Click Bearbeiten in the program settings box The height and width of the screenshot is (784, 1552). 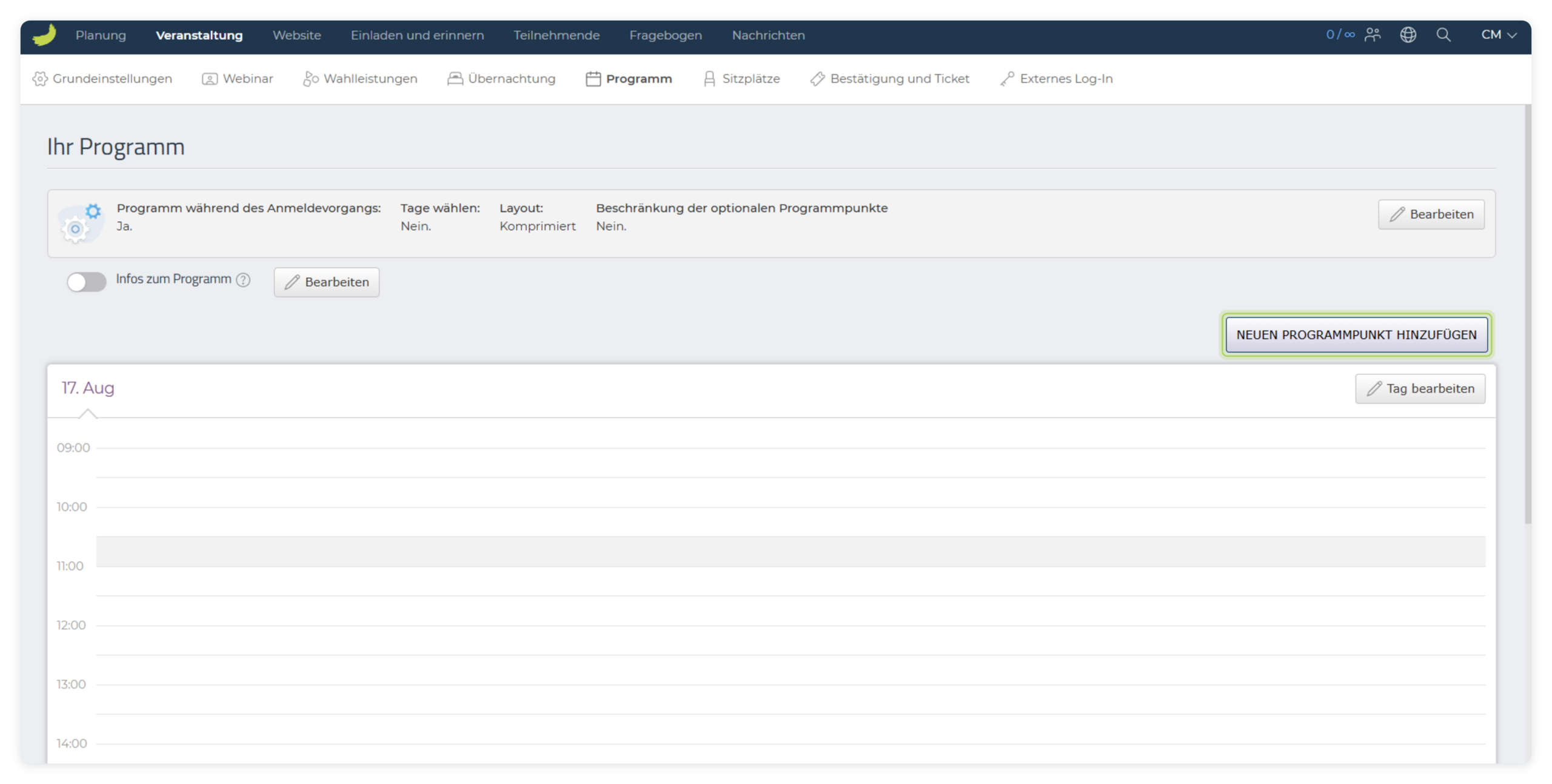click(x=1431, y=214)
